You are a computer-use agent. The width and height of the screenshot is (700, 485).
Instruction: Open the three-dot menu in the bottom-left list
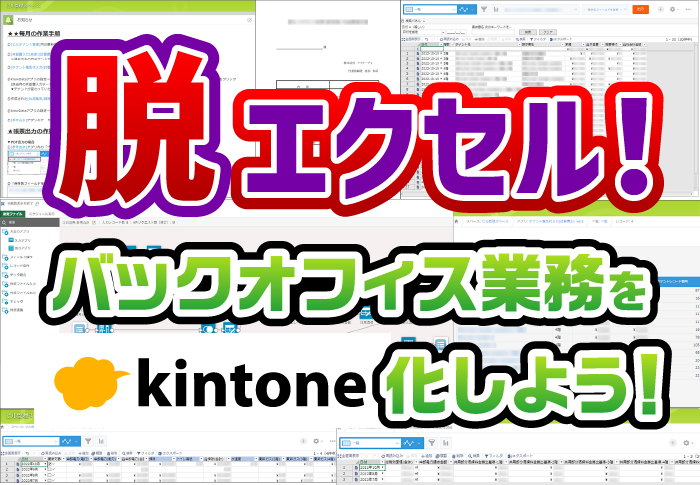click(x=331, y=441)
